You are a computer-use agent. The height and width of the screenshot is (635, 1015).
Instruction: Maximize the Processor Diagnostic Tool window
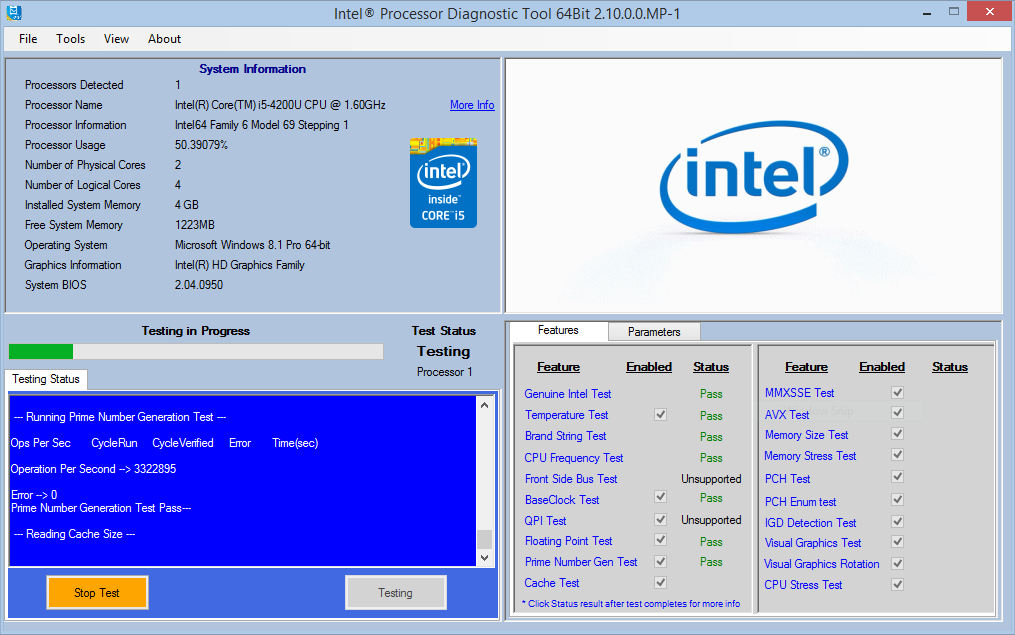pos(954,11)
